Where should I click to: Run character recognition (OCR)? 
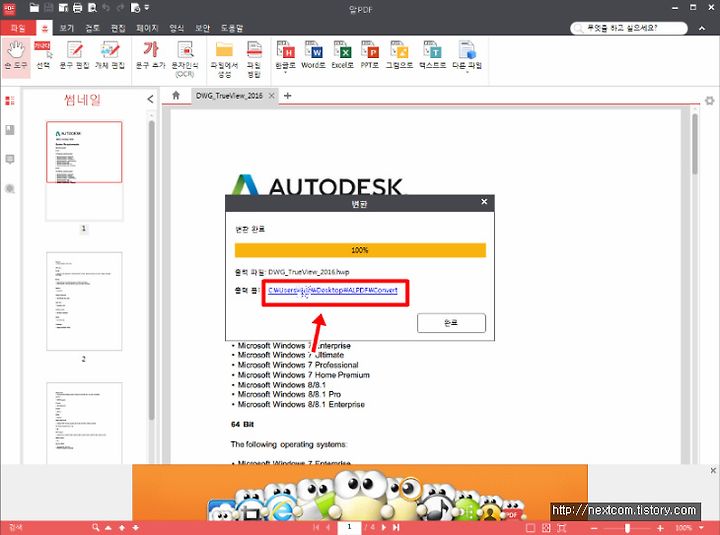[185, 59]
